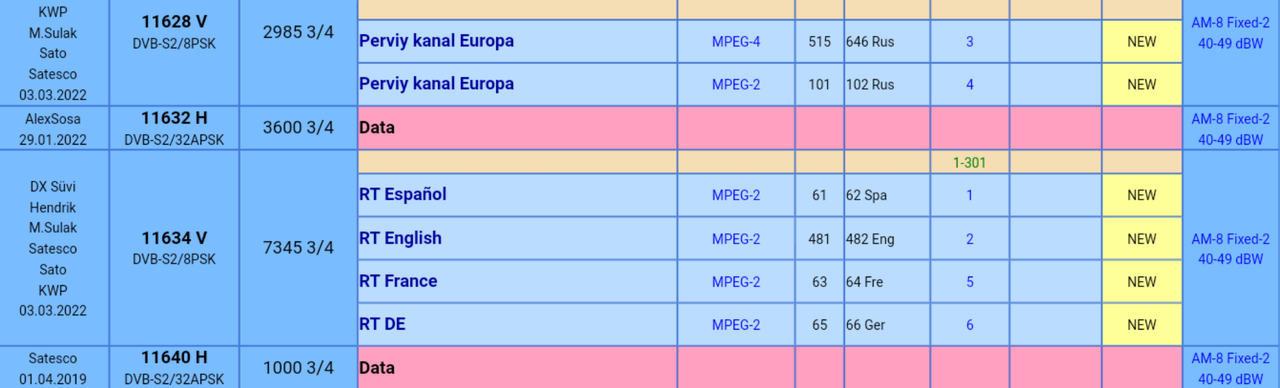
Task: Click the MPEG-4 format link
Action: 736,42
